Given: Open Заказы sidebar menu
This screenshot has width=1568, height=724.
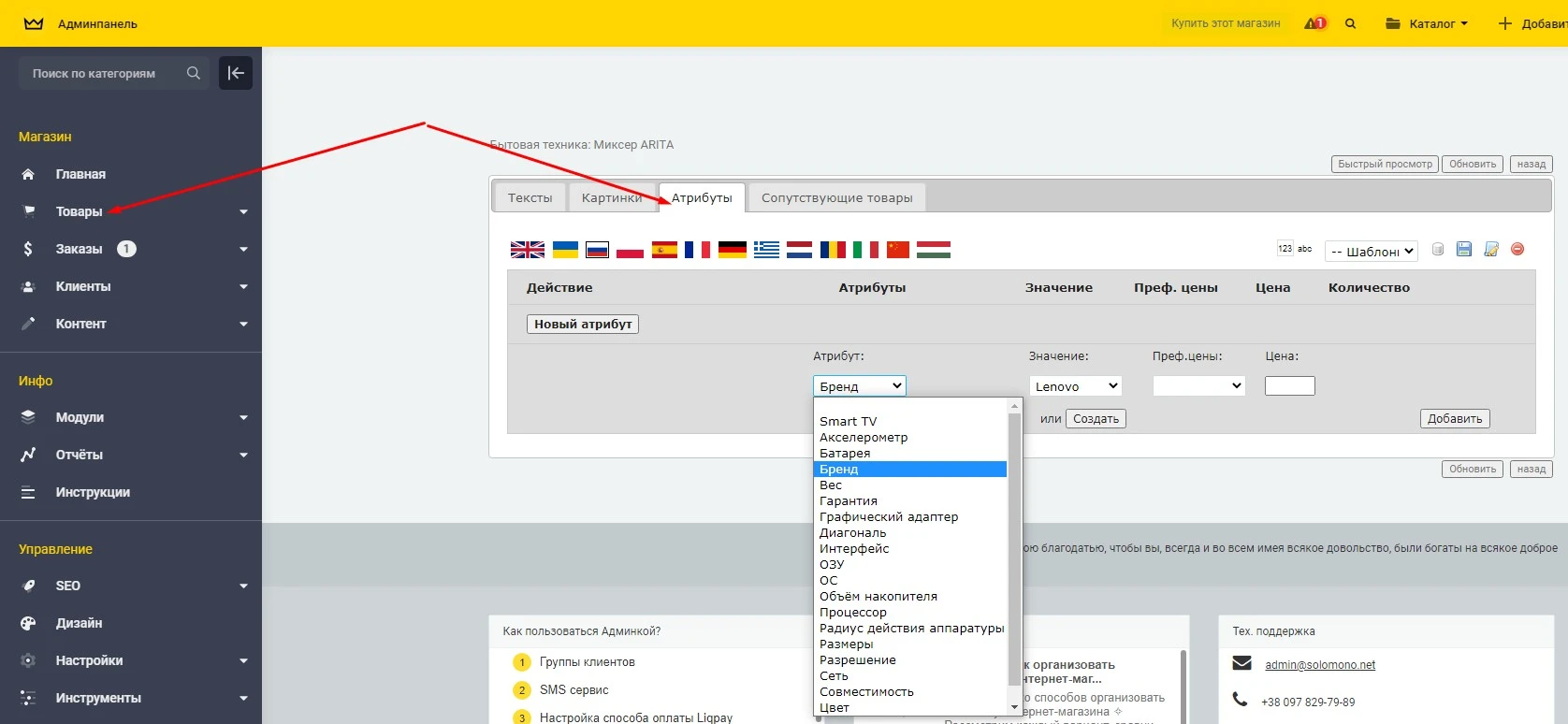Looking at the screenshot, I should pos(79,249).
